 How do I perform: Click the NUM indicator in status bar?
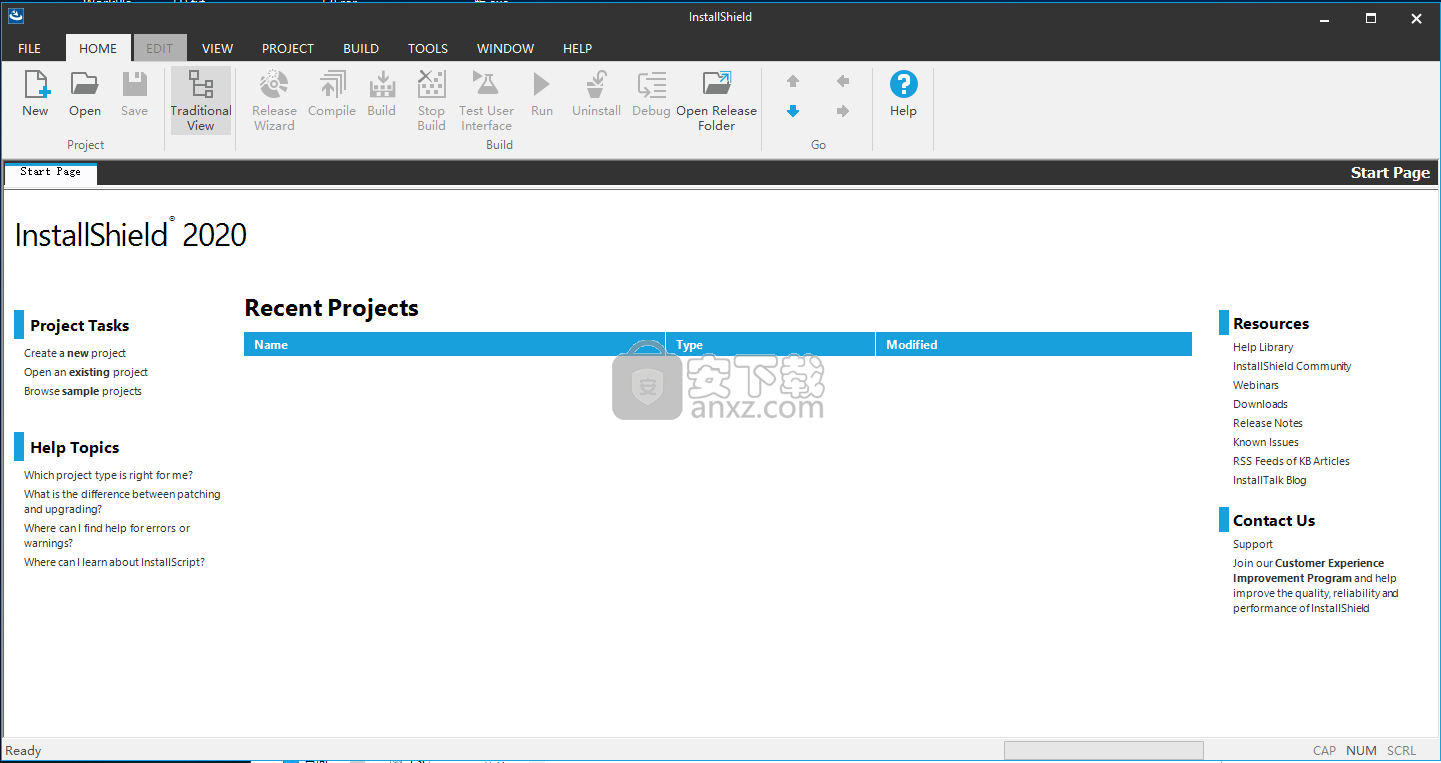(x=1361, y=751)
